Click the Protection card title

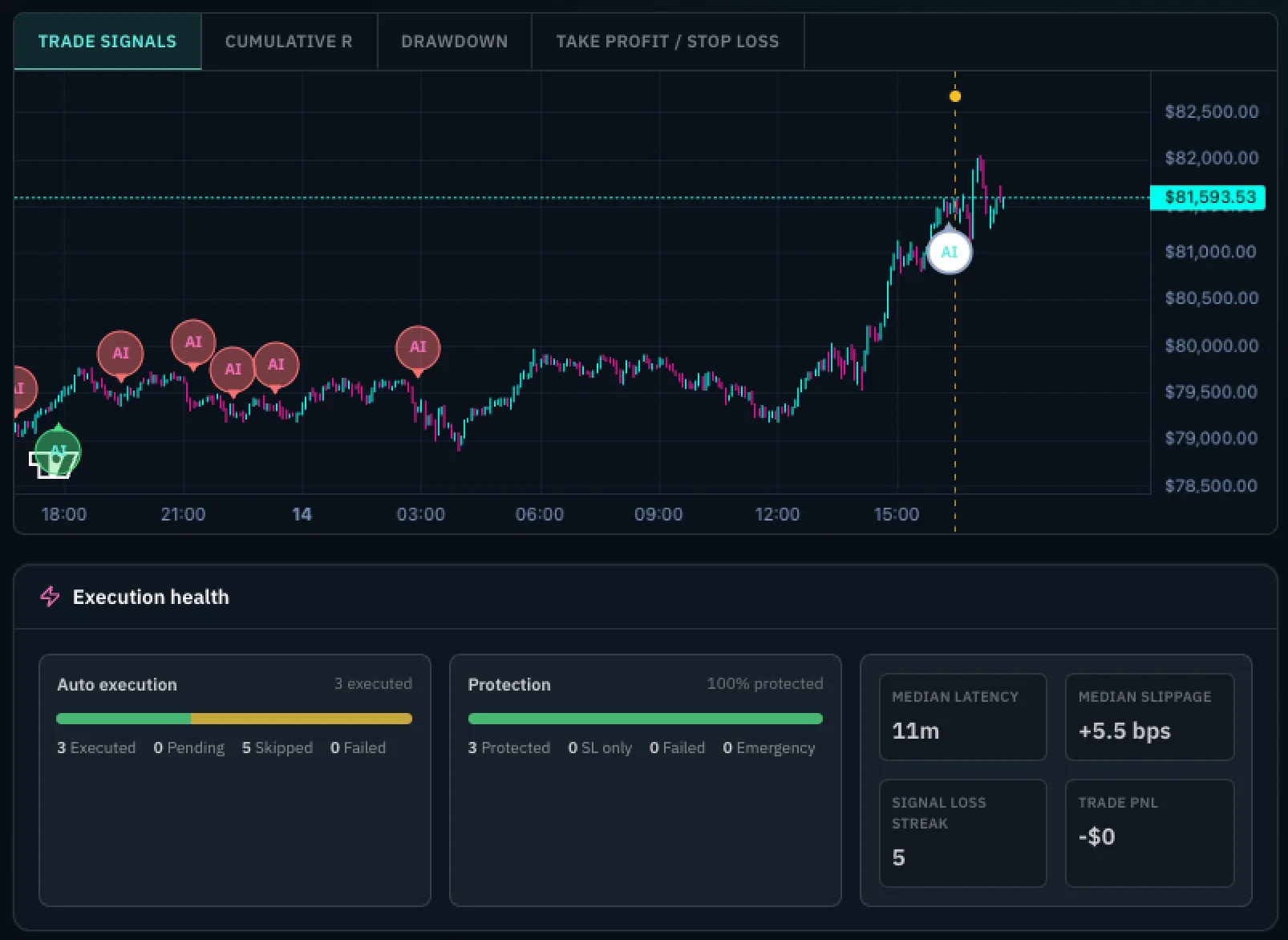coord(509,684)
